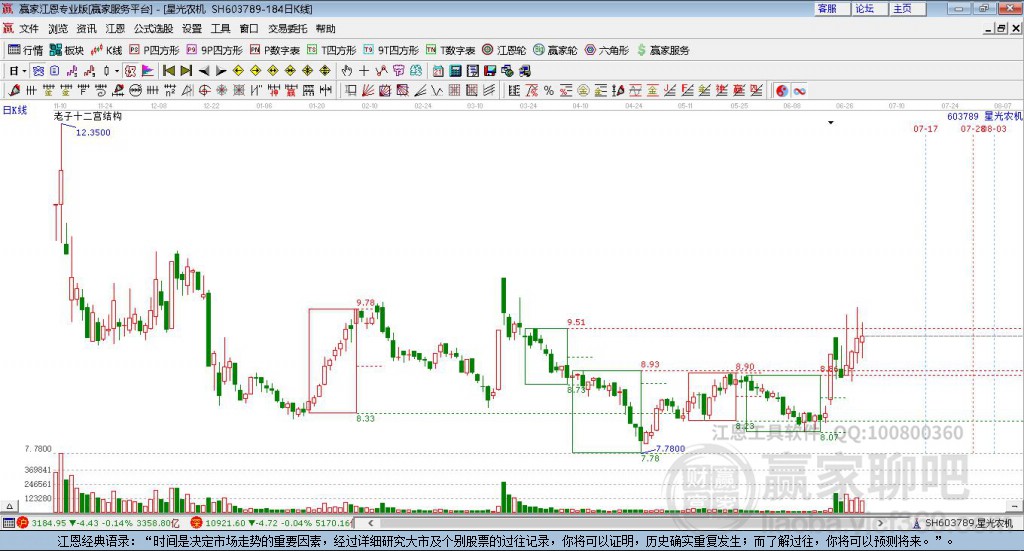Select the crosshair plus cursor
The width and height of the screenshot is (1024, 551).
pyautogui.click(x=364, y=71)
